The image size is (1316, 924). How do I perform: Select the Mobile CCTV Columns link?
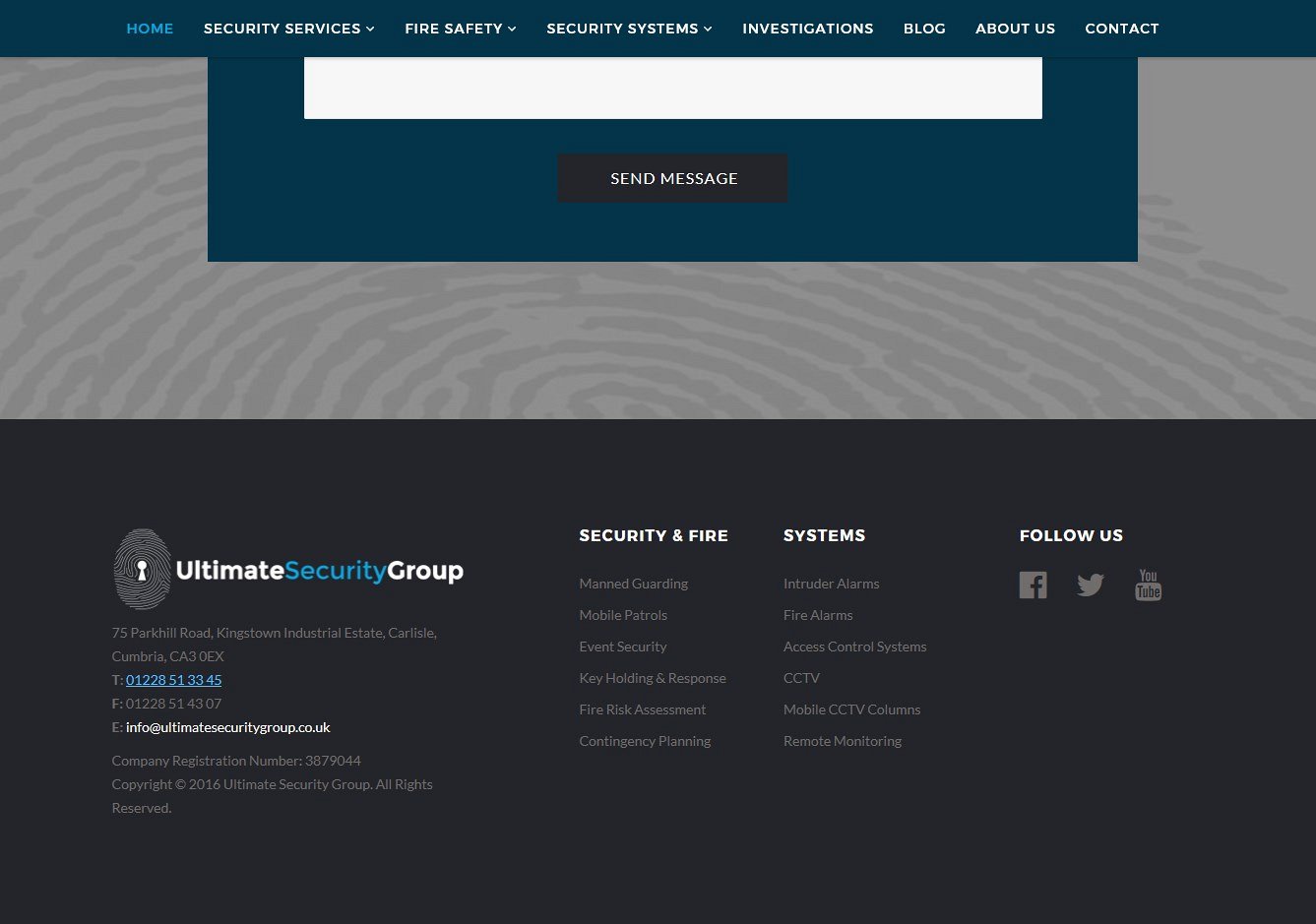click(851, 709)
